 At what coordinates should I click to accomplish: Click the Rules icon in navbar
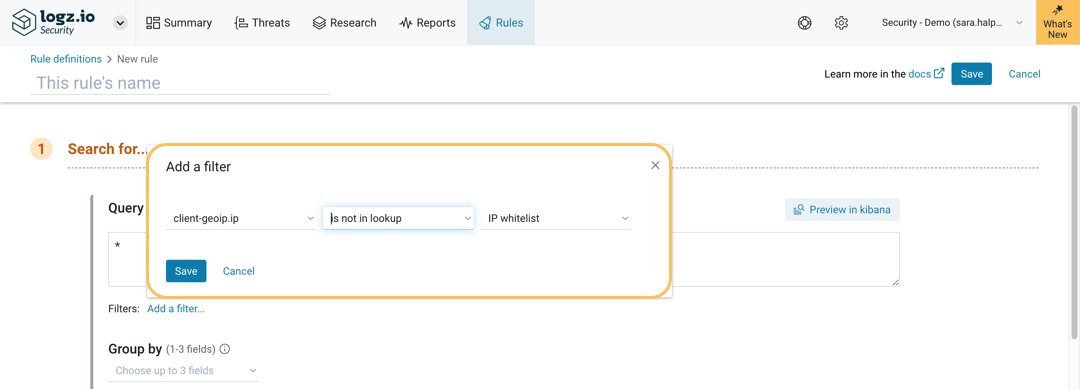[485, 23]
